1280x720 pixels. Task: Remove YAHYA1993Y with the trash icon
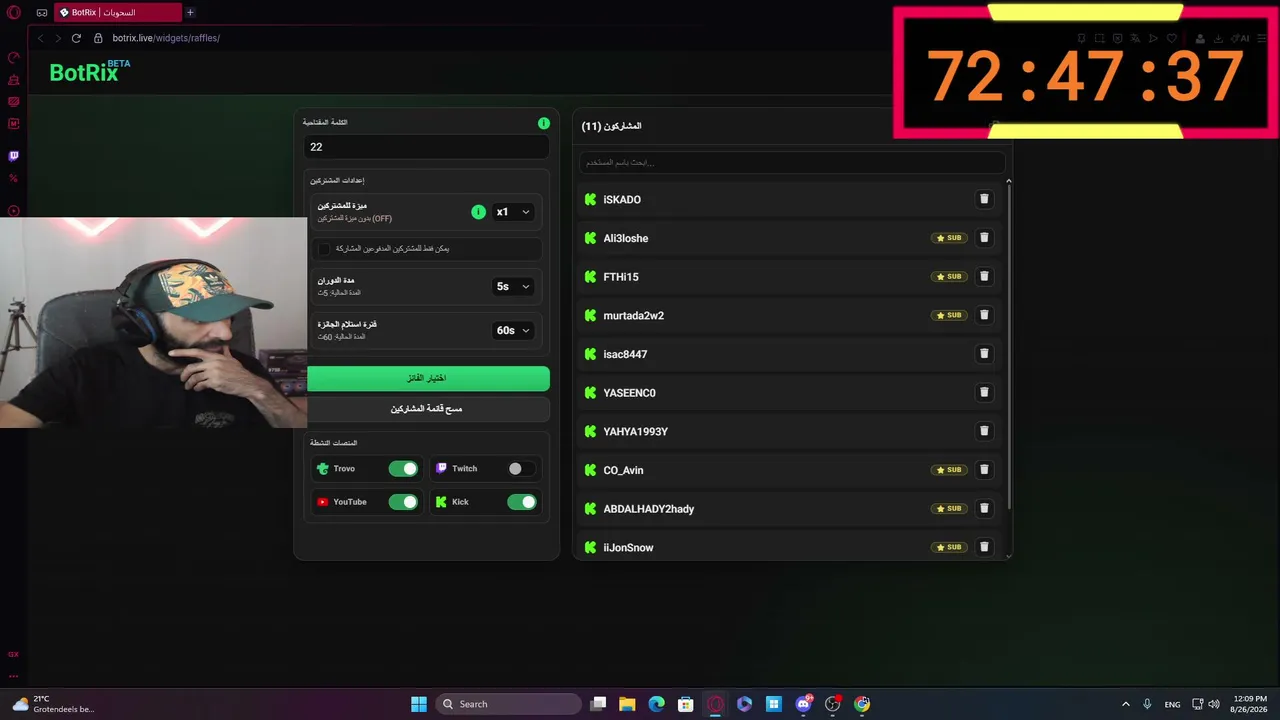(984, 431)
